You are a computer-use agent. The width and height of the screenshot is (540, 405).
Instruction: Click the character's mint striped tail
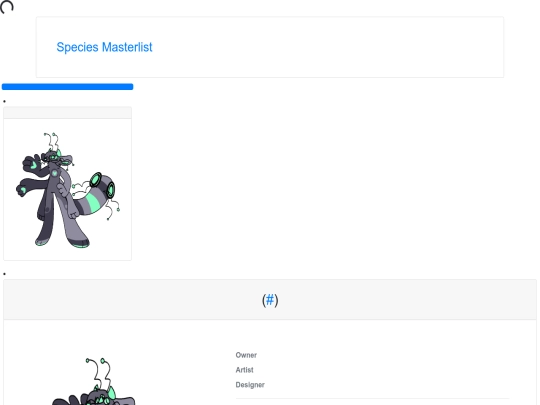coord(94,202)
